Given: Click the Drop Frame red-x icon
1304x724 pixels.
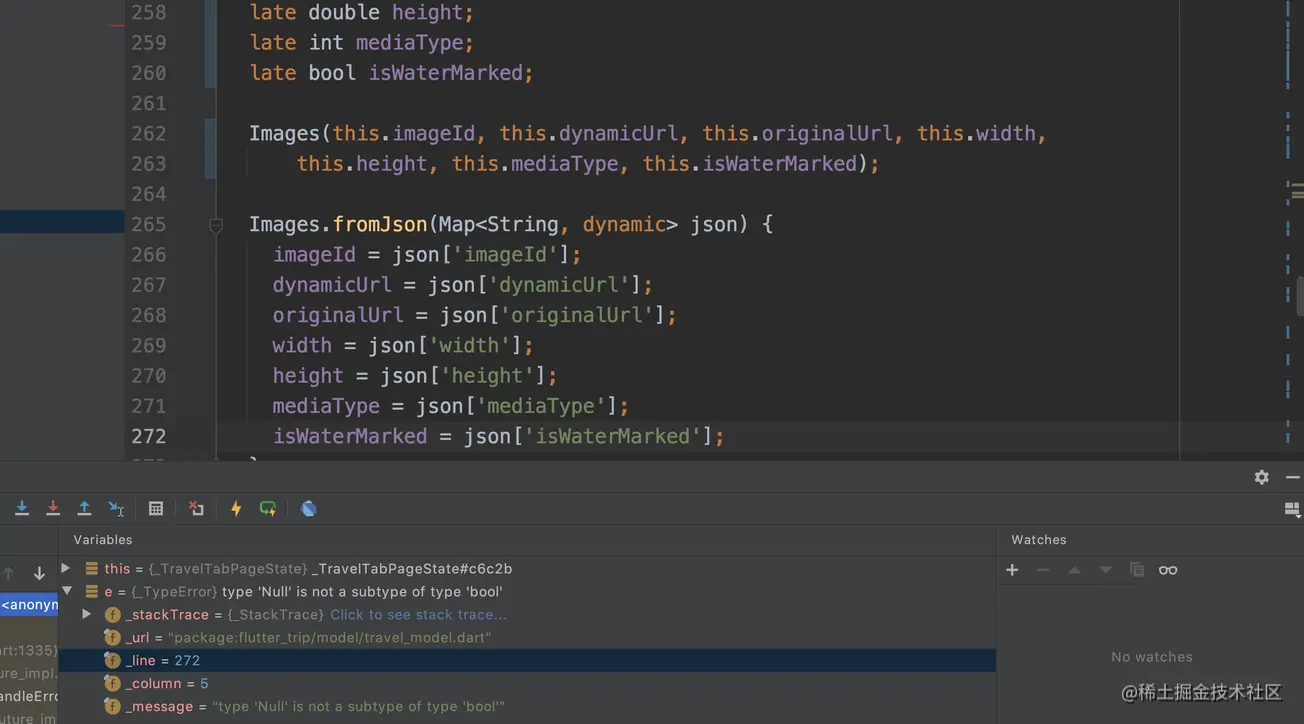Looking at the screenshot, I should pos(197,509).
